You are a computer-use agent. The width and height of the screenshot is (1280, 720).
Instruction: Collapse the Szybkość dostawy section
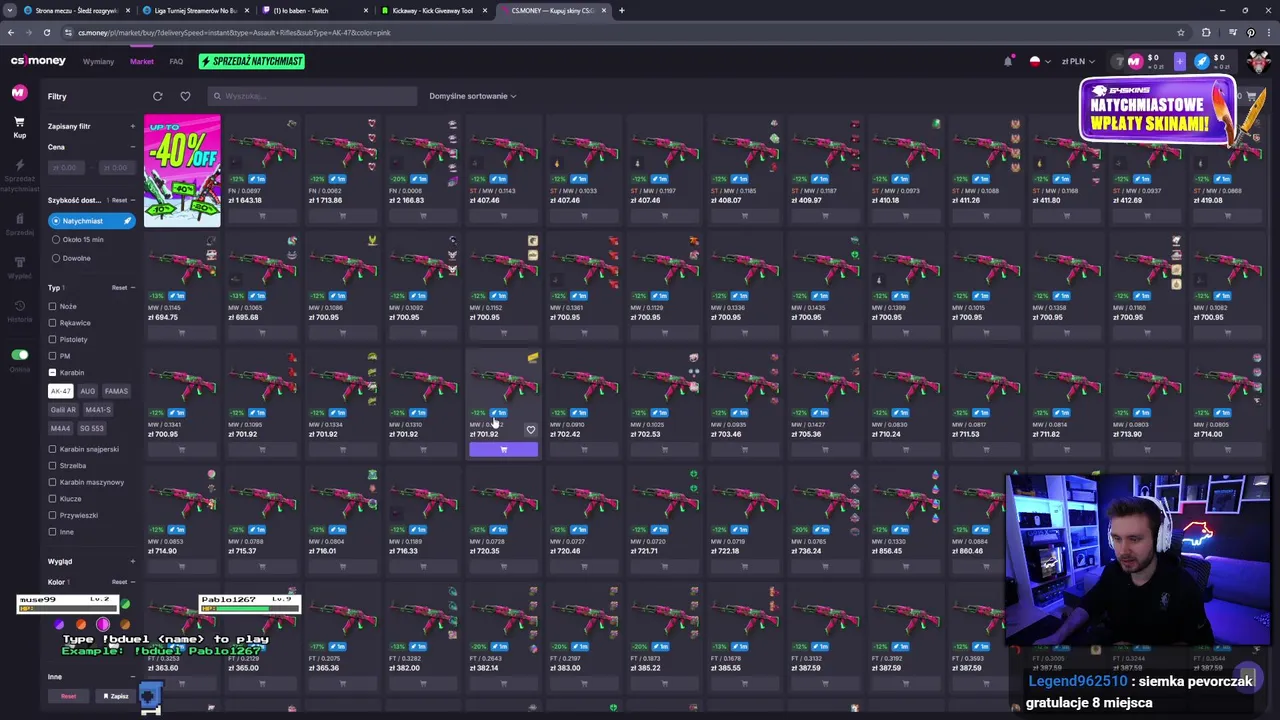tap(132, 200)
